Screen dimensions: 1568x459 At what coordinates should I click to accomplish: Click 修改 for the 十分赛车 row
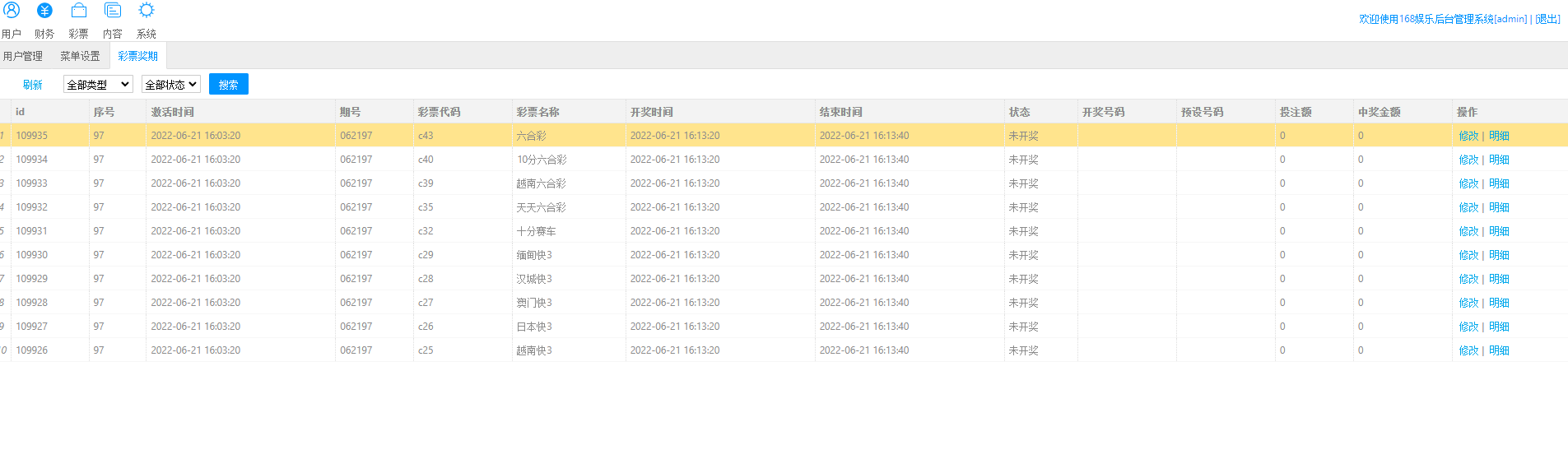tap(1468, 231)
